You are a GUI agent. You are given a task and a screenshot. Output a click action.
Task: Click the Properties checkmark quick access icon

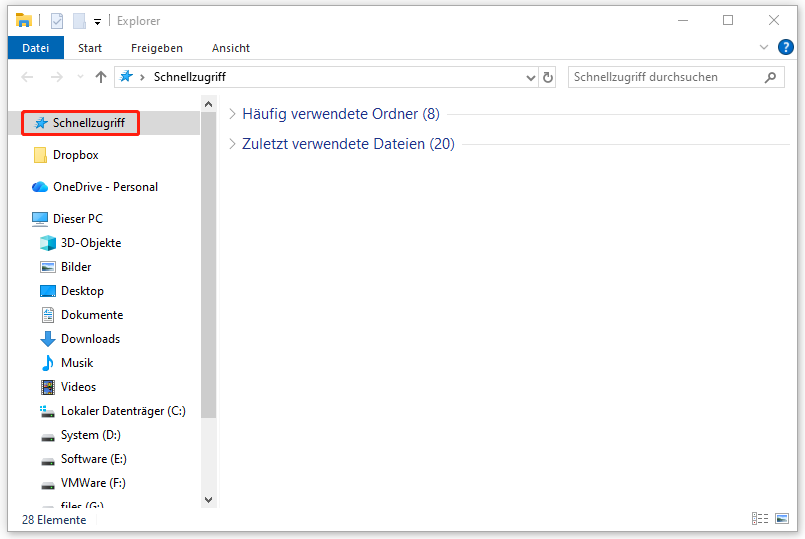[x=57, y=21]
